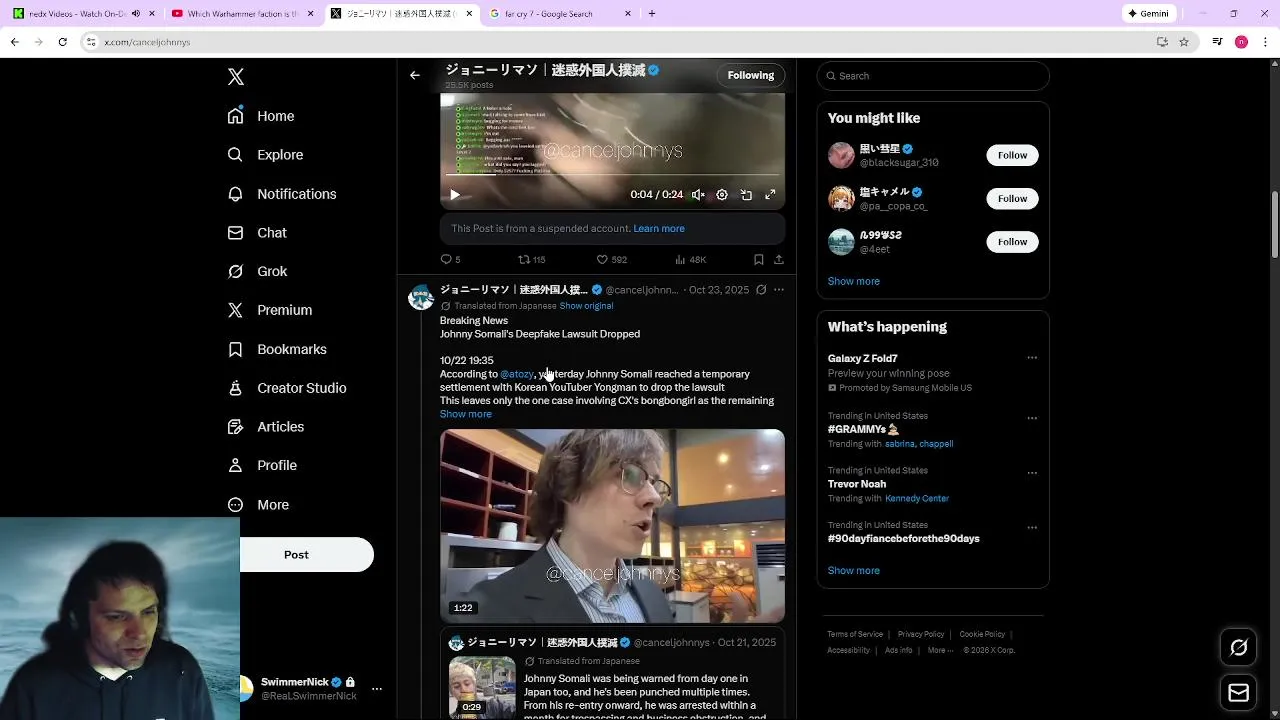Open the #GRAMMYs trending topic
The height and width of the screenshot is (720, 1280).
863,429
